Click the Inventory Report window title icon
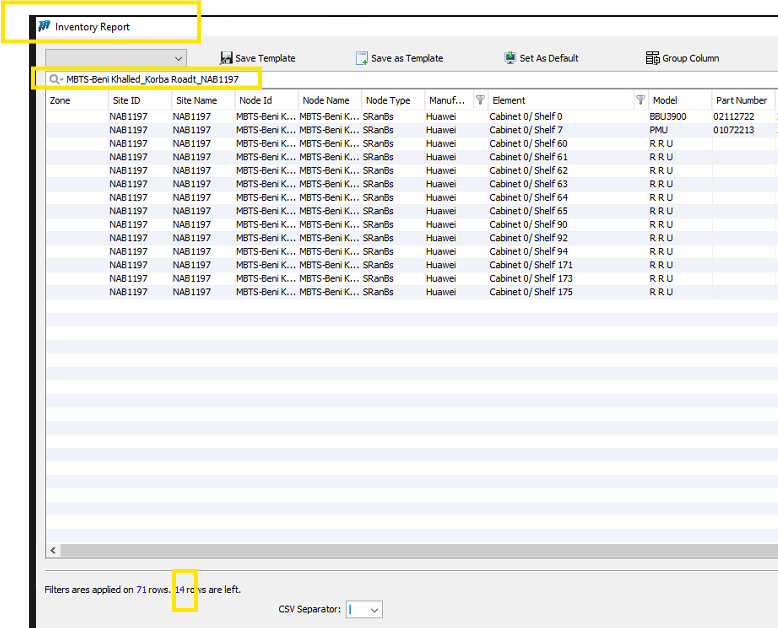 (x=44, y=26)
